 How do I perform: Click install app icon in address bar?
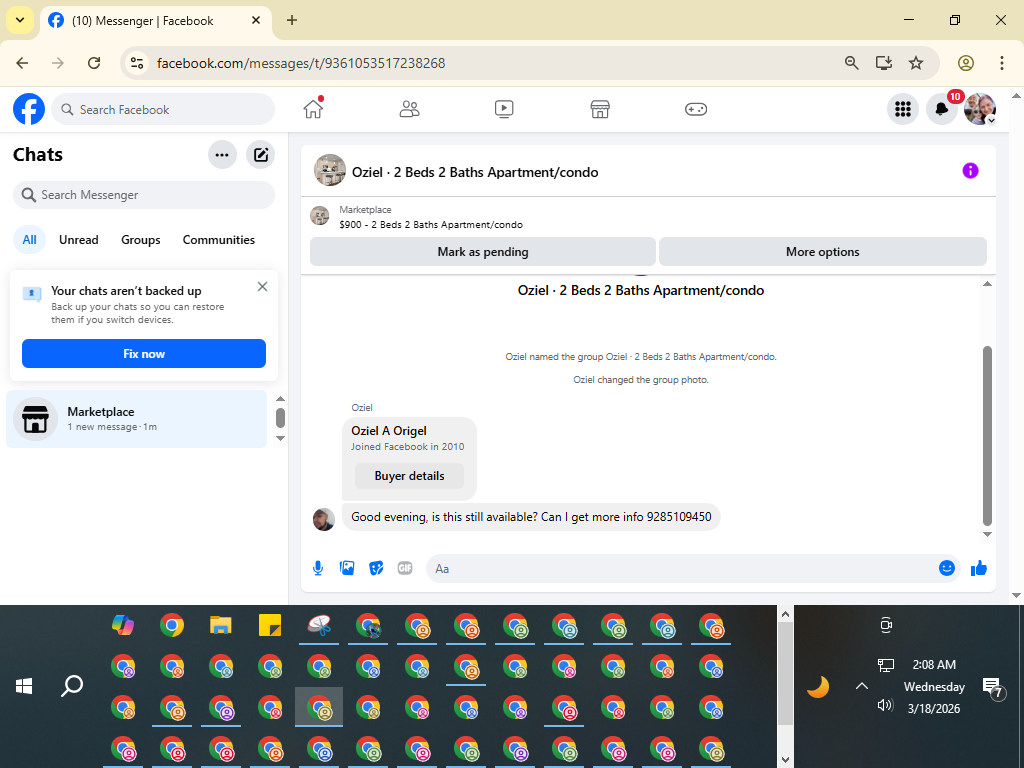[x=884, y=63]
